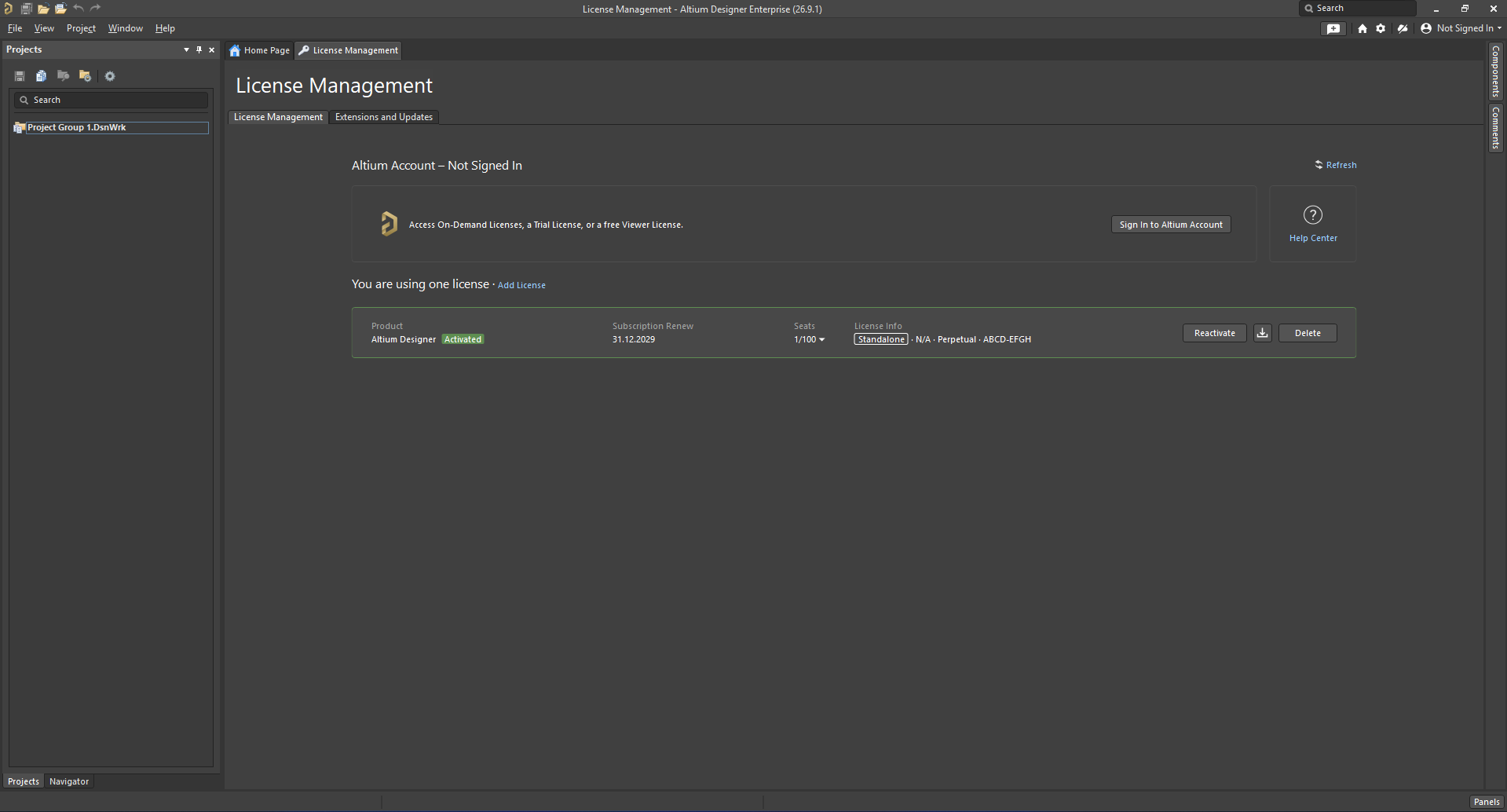Click the Project Group workspace icon

click(20, 127)
